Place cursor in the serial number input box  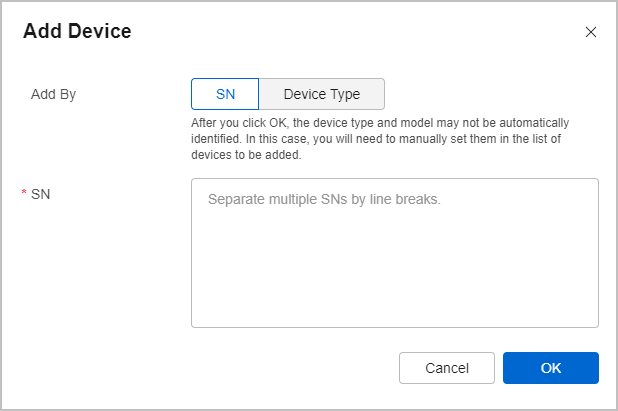tap(395, 253)
